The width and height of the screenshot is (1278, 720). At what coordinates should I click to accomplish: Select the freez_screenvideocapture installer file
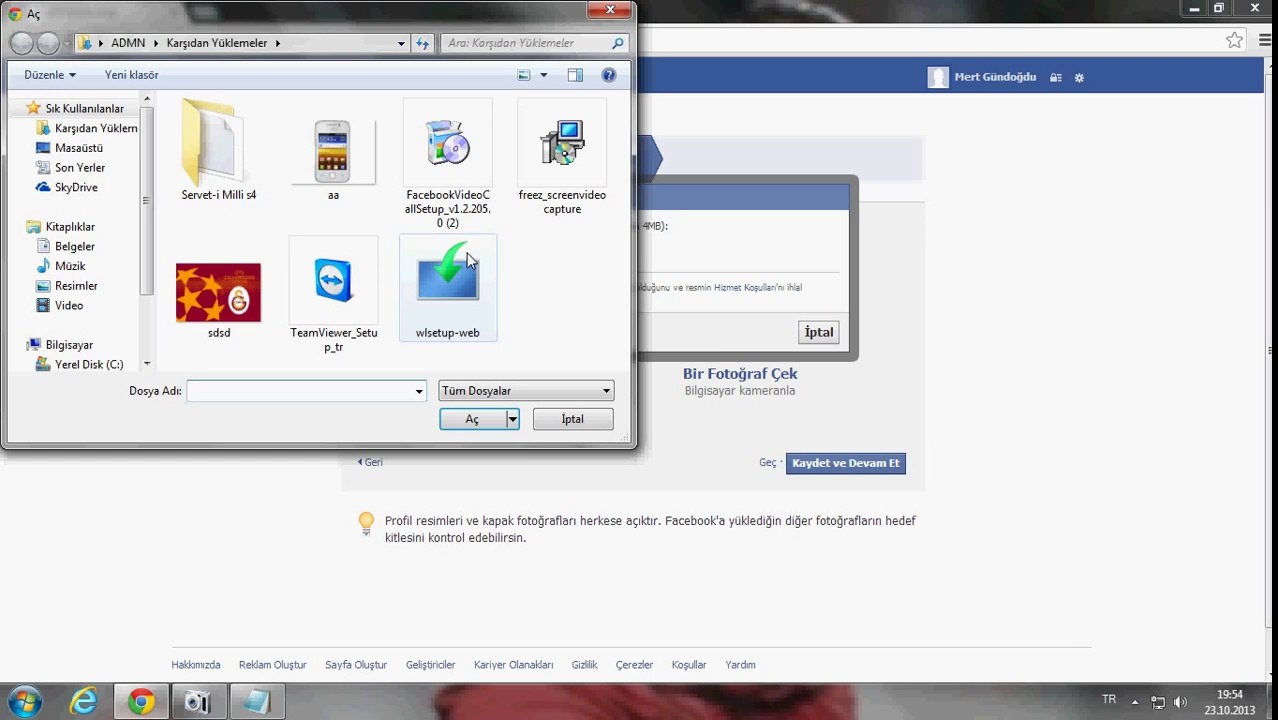tap(562, 157)
